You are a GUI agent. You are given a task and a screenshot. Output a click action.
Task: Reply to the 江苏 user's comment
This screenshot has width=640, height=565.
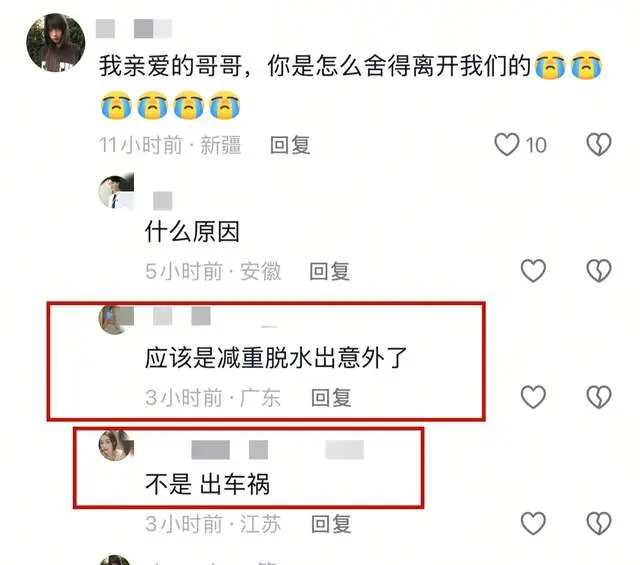331,524
